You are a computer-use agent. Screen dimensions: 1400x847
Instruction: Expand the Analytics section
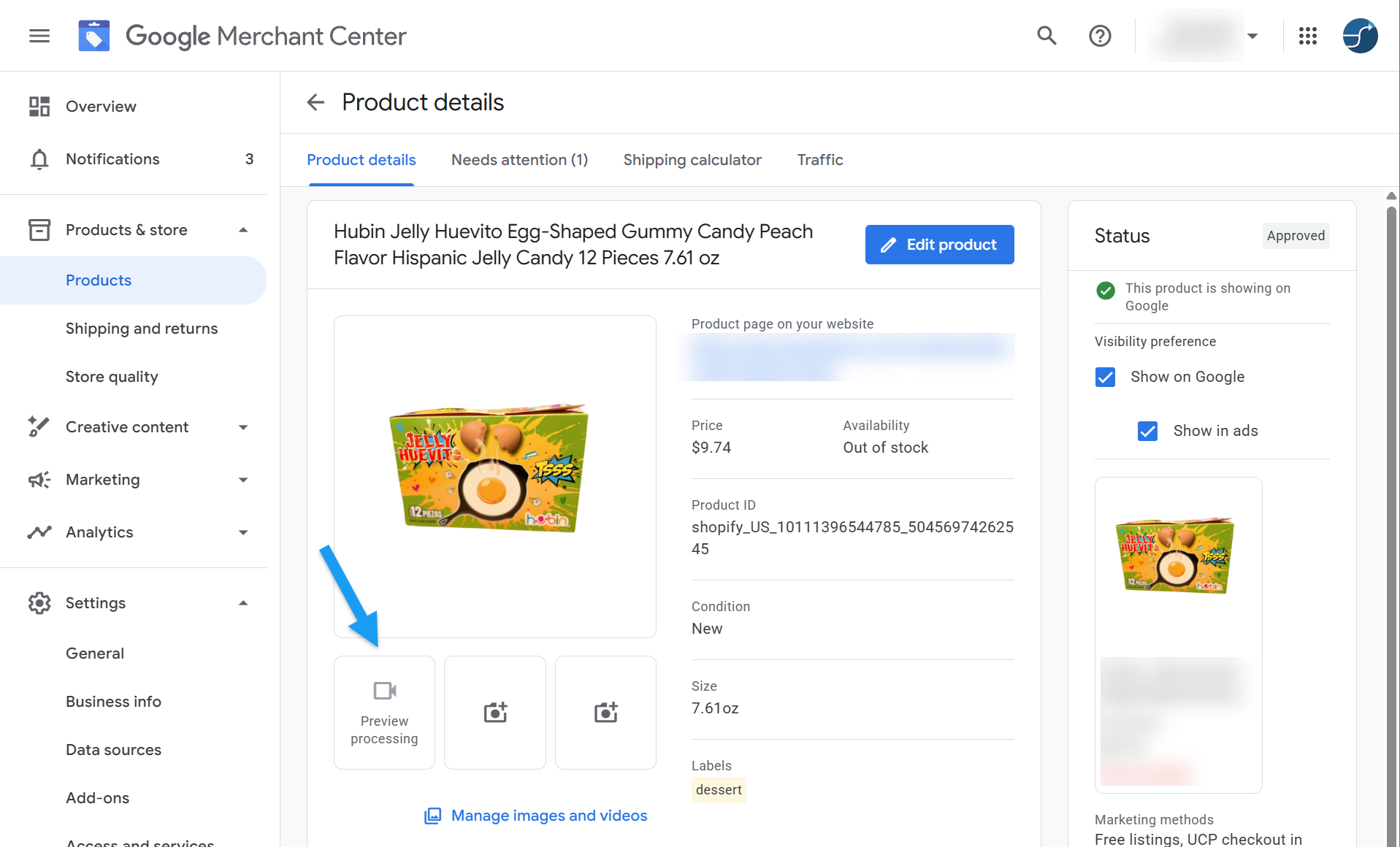[243, 532]
